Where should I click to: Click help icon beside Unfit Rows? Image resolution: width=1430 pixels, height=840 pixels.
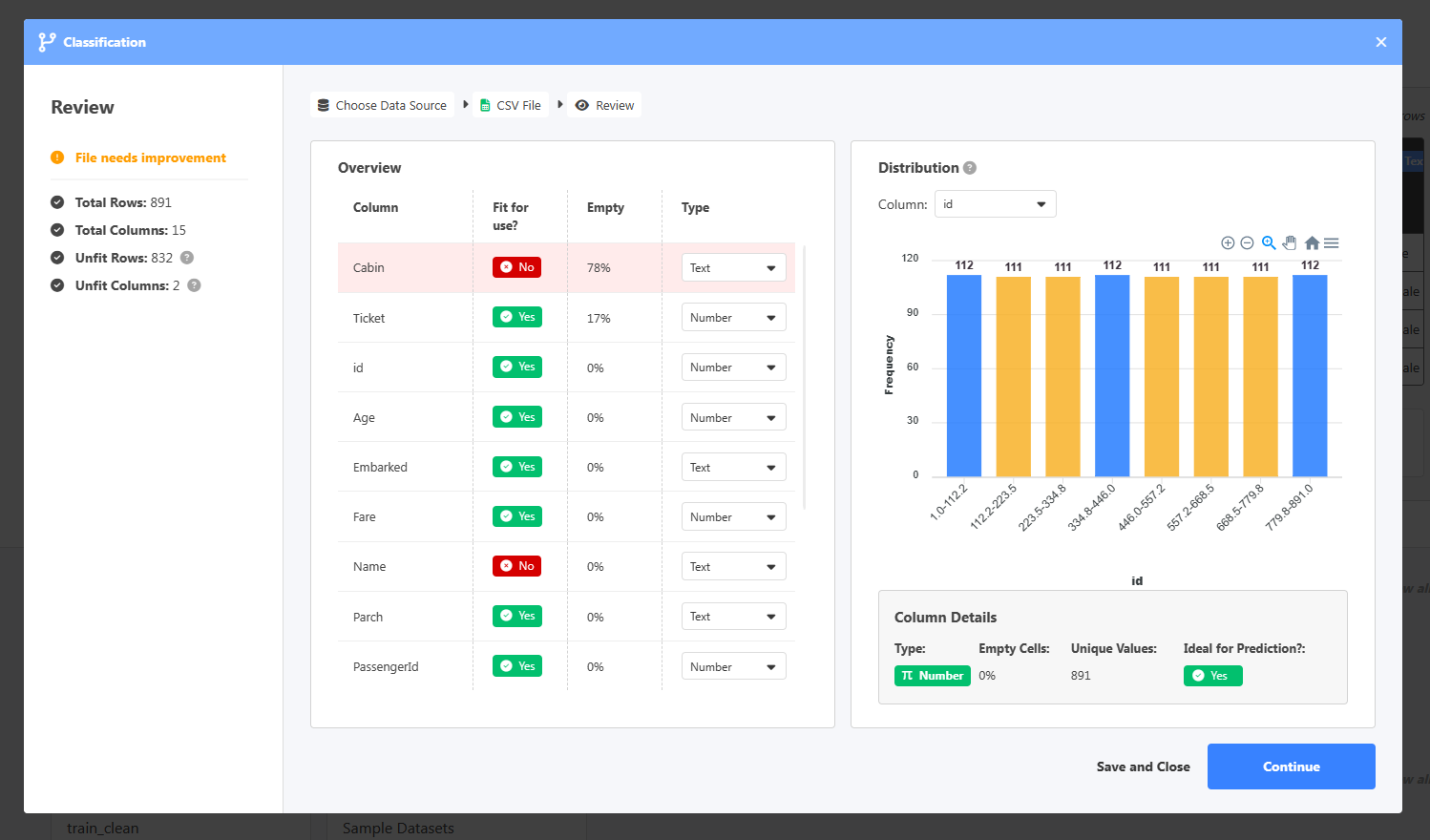click(x=187, y=258)
